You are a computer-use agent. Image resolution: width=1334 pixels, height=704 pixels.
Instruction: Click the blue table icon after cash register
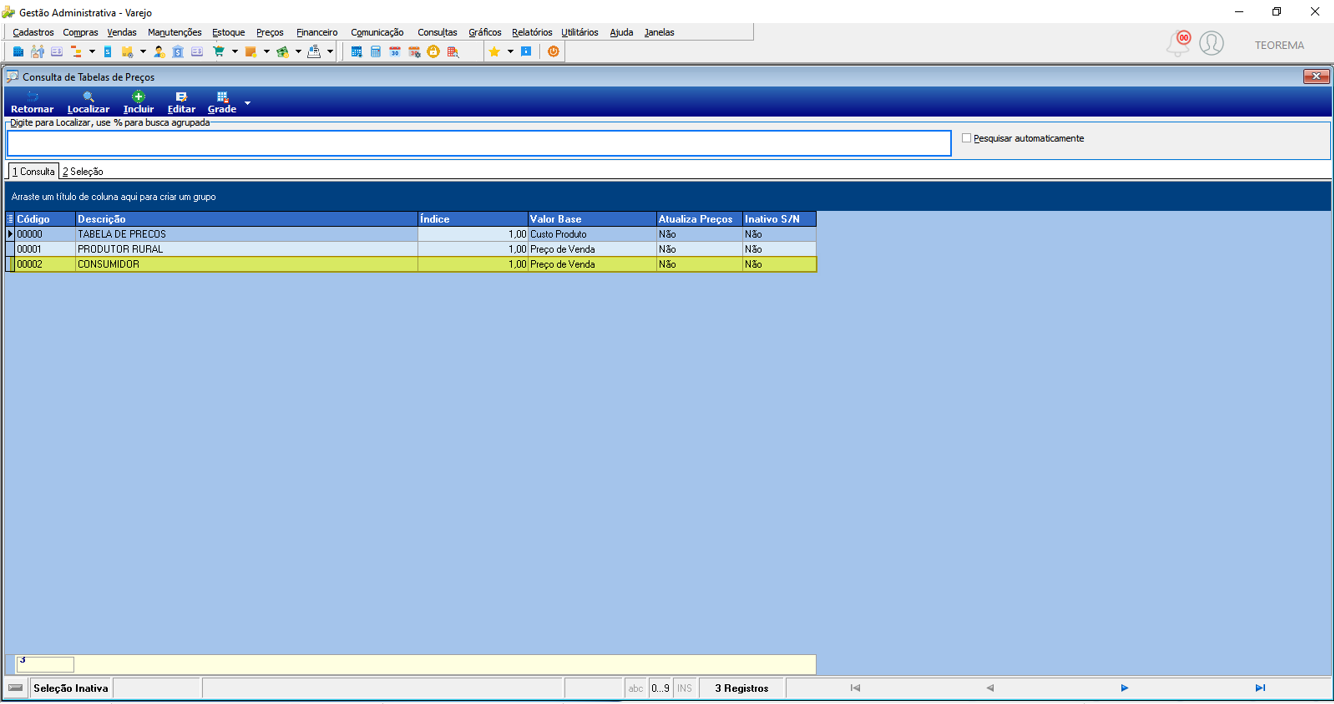click(356, 51)
